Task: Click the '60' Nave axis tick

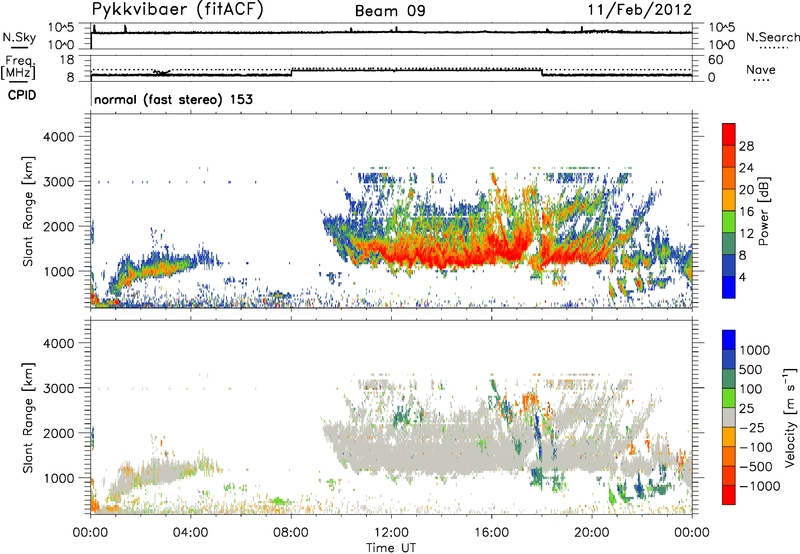Action: [715, 60]
